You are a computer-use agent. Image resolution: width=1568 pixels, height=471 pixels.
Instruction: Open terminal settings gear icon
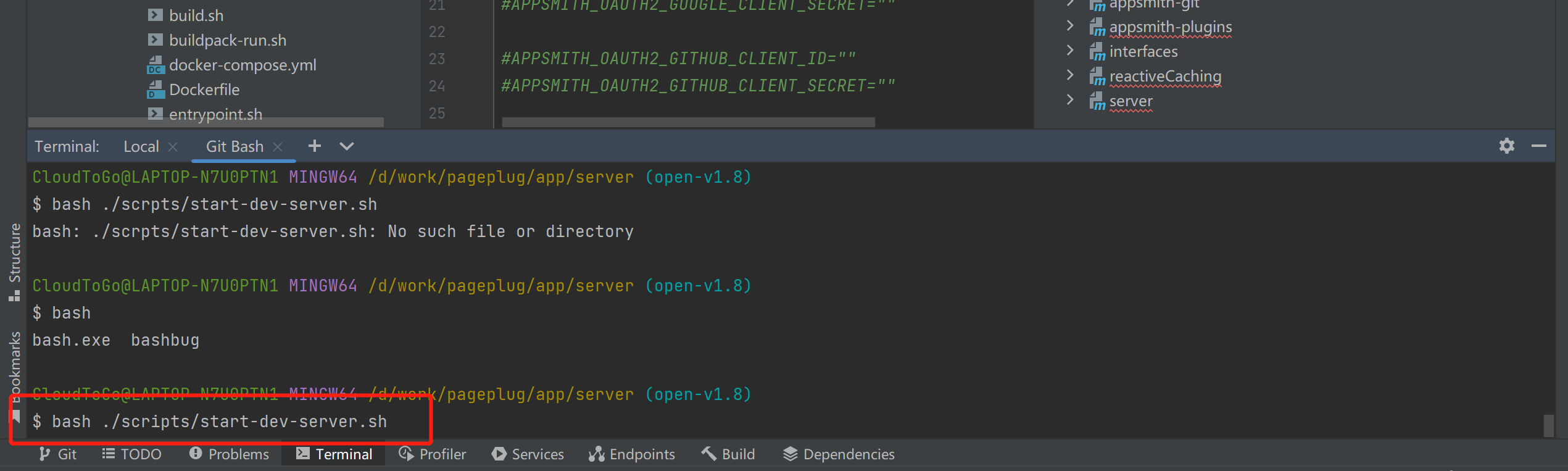1507,146
